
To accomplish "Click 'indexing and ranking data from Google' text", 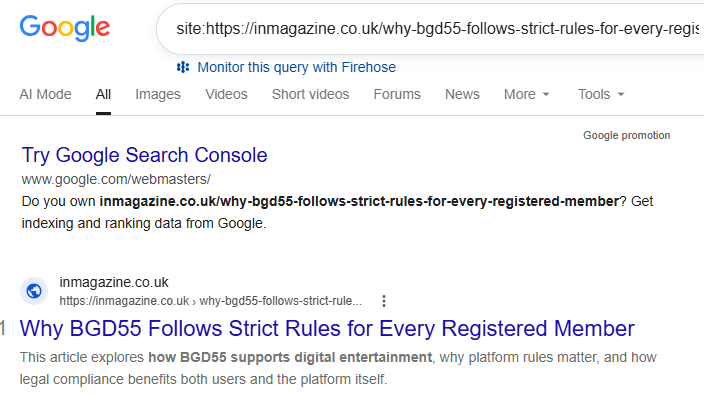I will pos(144,223).
